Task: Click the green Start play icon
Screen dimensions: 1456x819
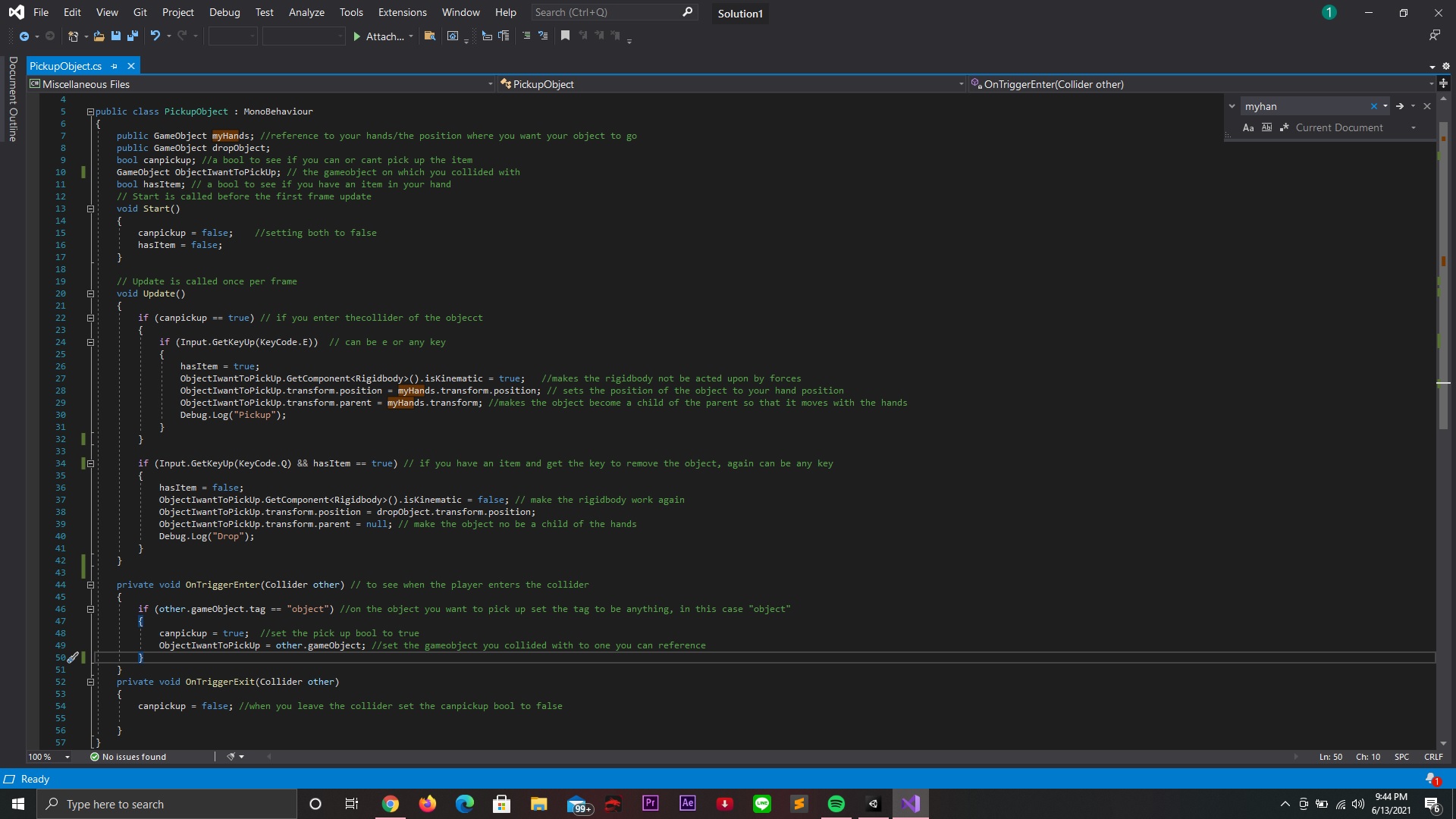Action: (357, 36)
